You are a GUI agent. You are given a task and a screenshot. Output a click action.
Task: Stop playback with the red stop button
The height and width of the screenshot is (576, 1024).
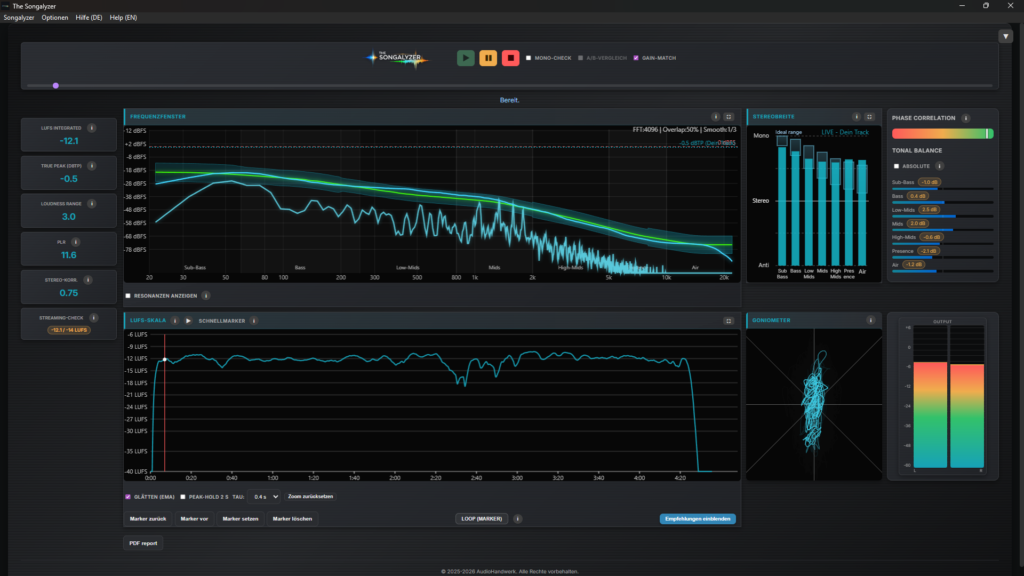coord(510,58)
